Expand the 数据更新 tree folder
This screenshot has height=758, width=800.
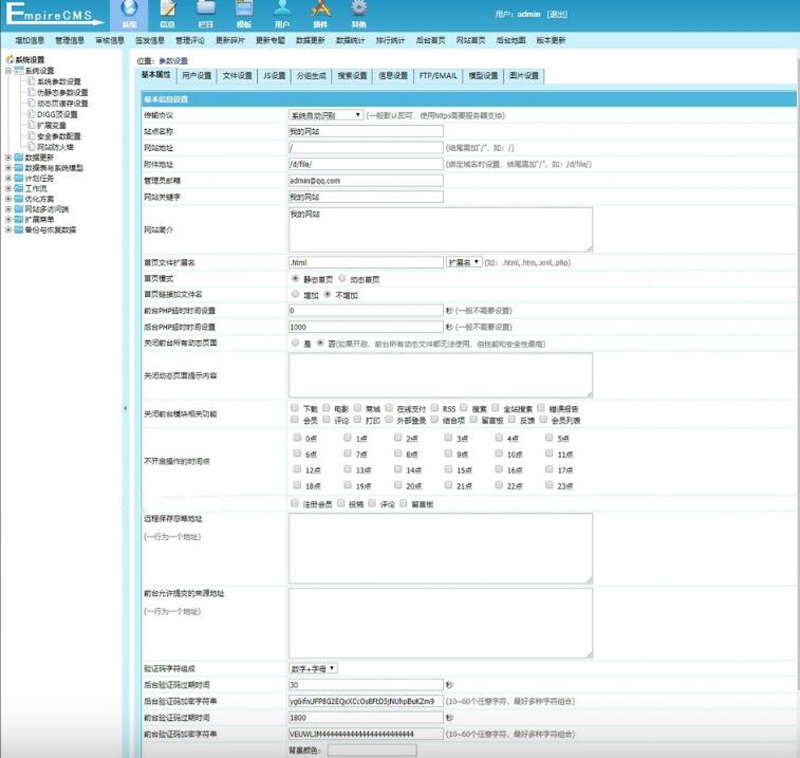[x=8, y=157]
